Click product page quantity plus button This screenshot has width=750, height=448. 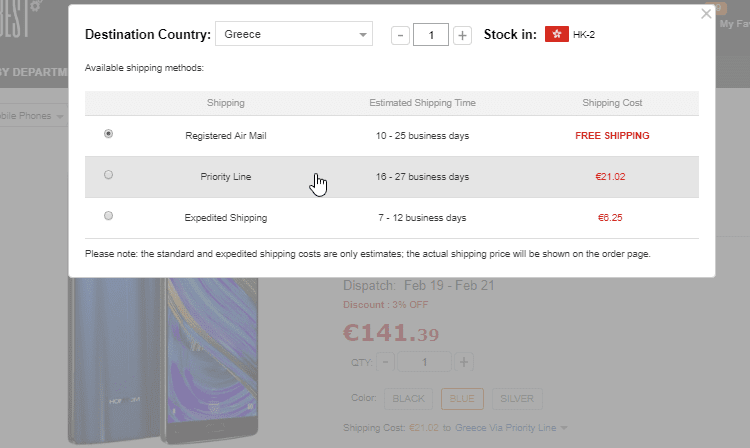click(x=465, y=362)
